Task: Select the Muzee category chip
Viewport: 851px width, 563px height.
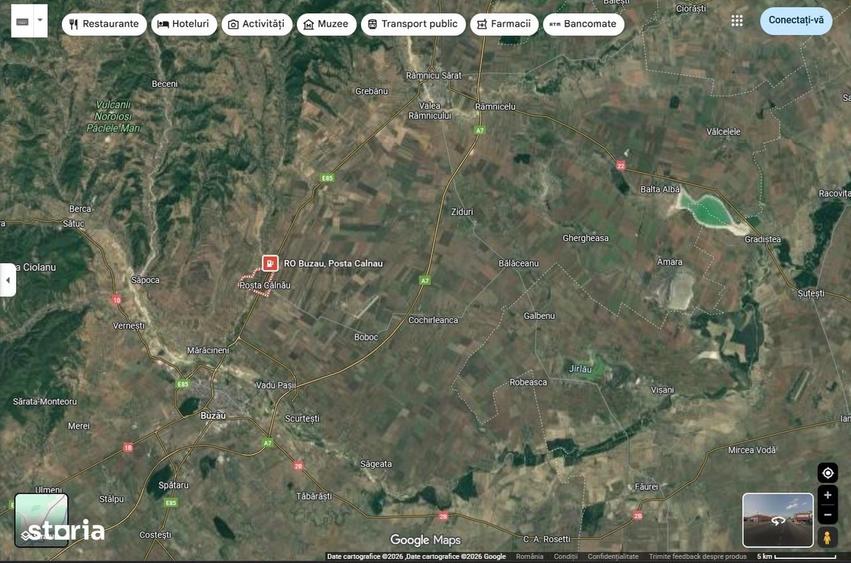Action: pos(326,24)
